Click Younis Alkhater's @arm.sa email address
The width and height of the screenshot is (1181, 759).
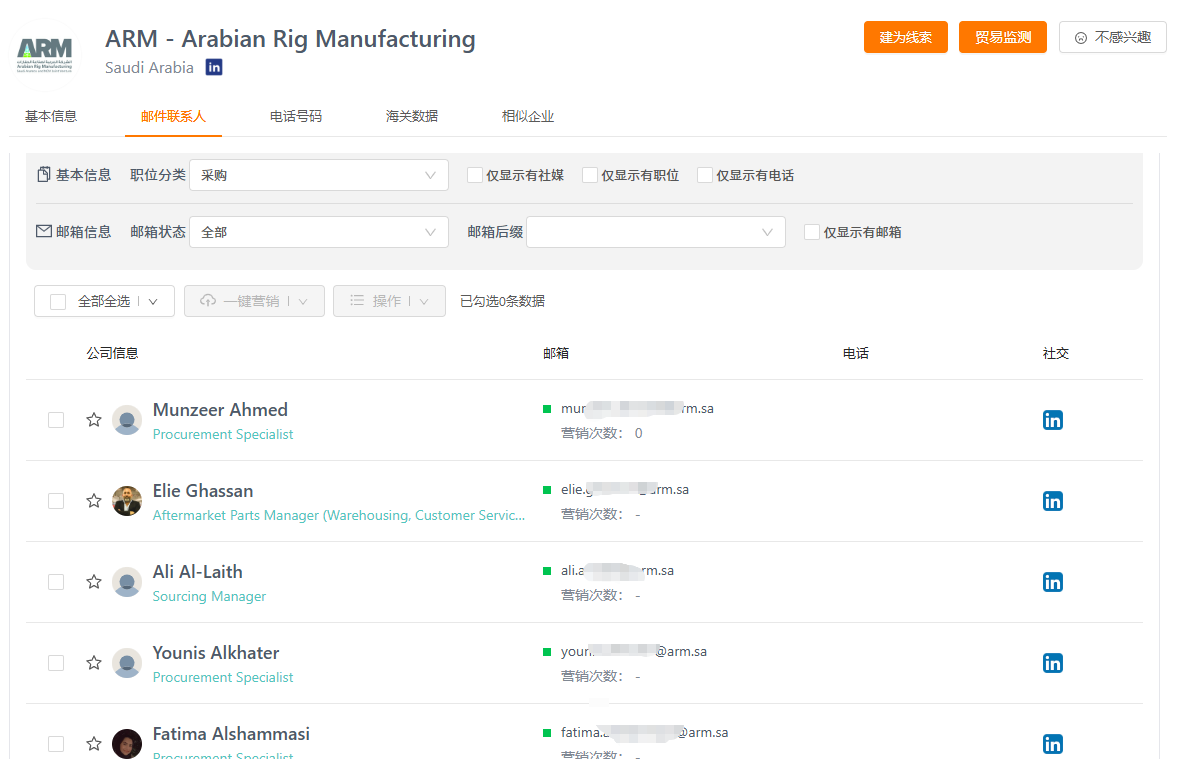(633, 651)
